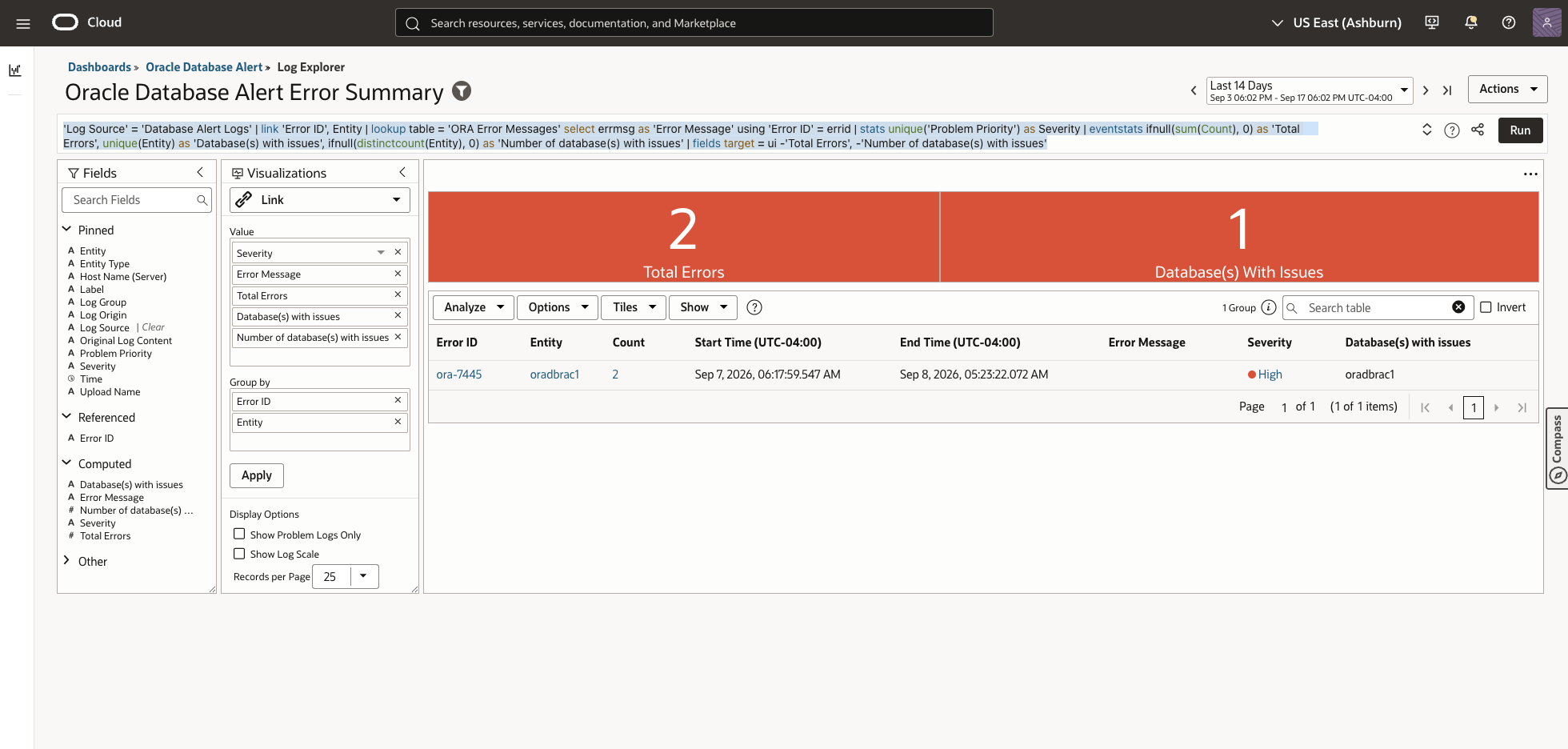Image resolution: width=1568 pixels, height=749 pixels.
Task: Jump to the latest time range
Action: tap(1447, 90)
